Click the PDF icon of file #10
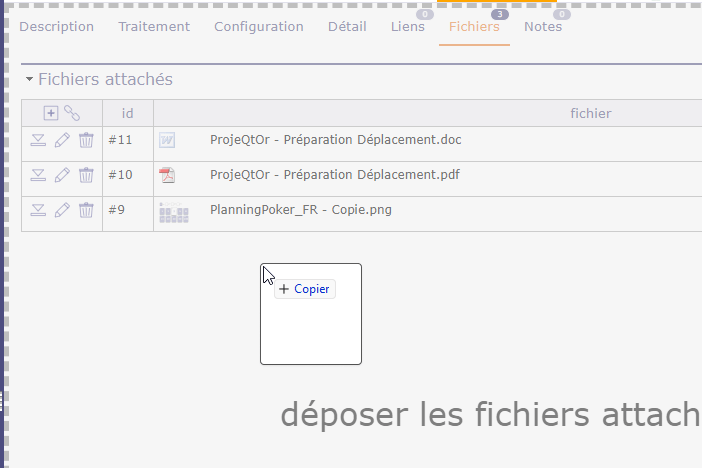This screenshot has height=468, width=702. (167, 175)
